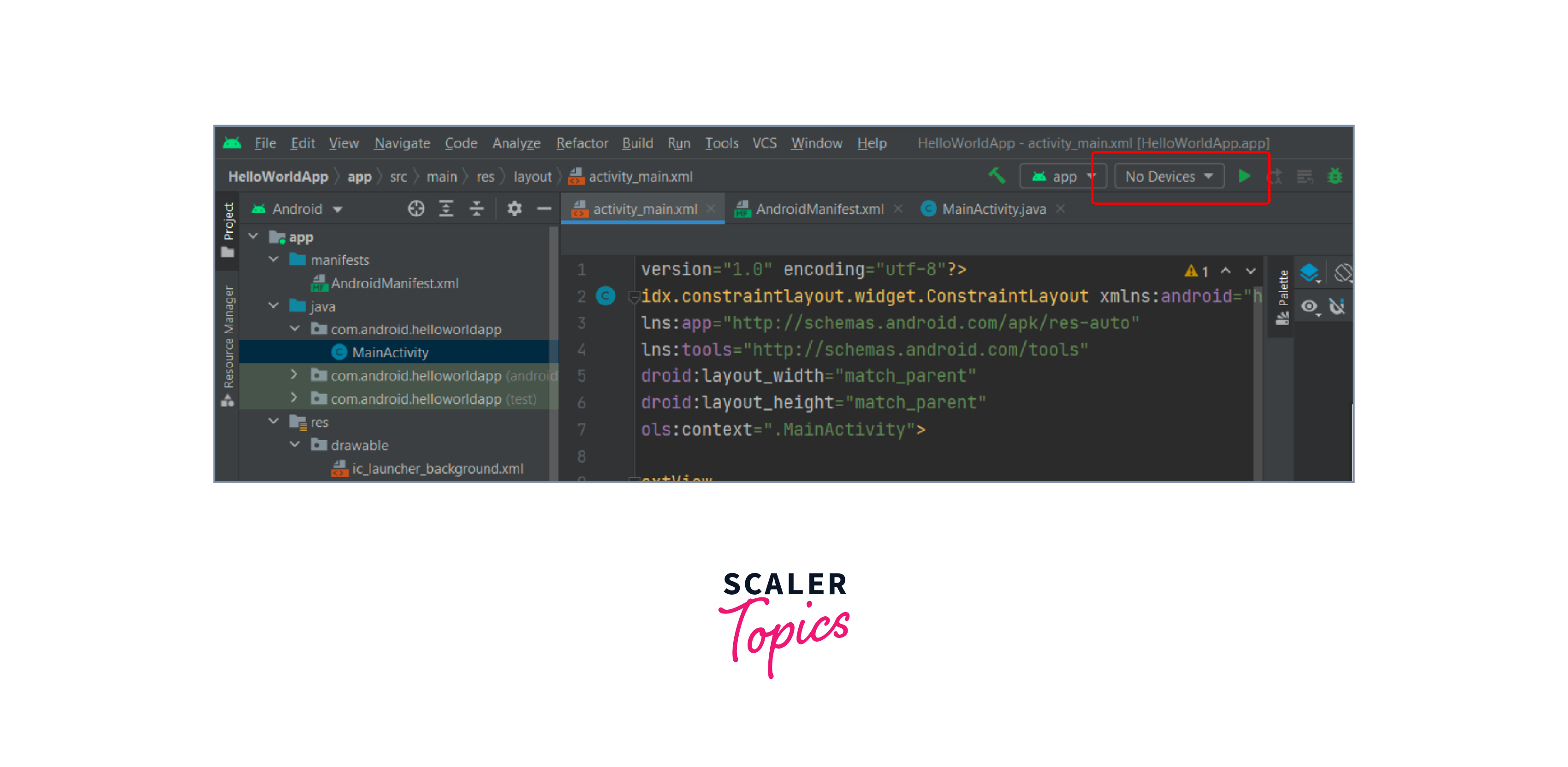This screenshot has width=1568, height=767.
Task: Select the MainActivity class in tree
Action: 390,352
